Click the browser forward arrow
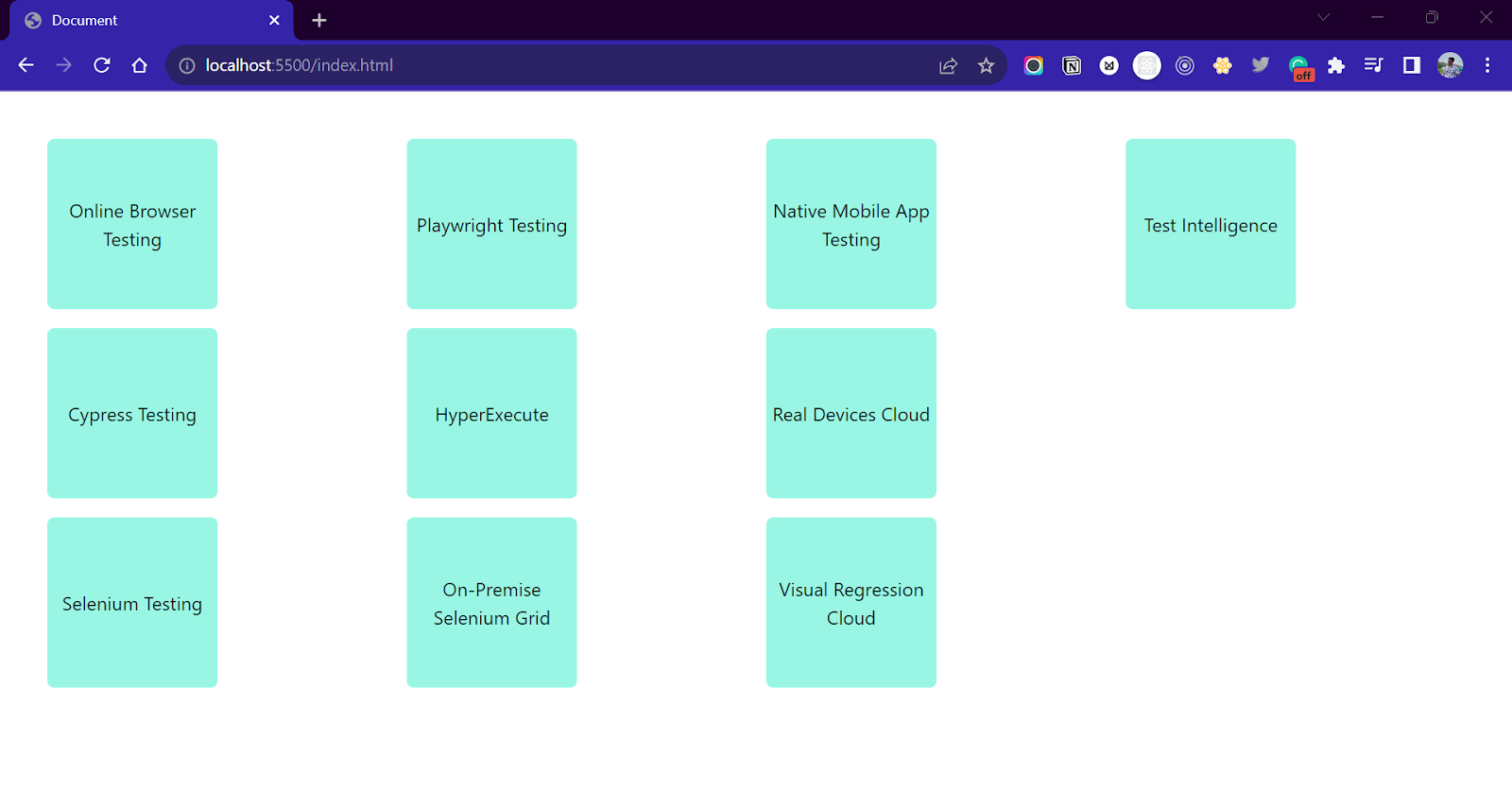The height and width of the screenshot is (791, 1512). pyautogui.click(x=63, y=65)
